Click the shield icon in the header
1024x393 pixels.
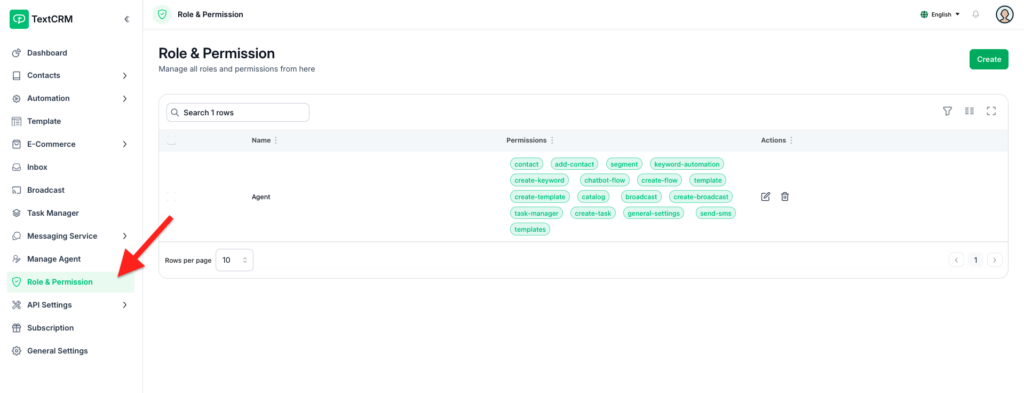pyautogui.click(x=162, y=14)
